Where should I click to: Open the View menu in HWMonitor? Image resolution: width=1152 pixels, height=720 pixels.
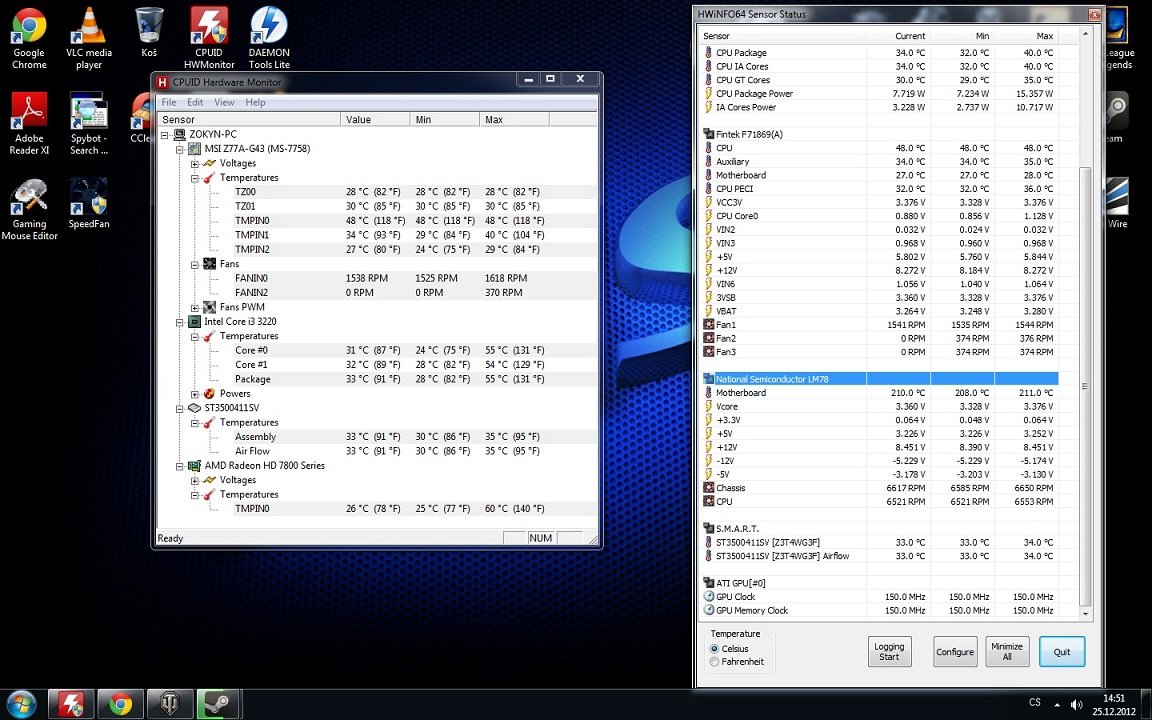224,102
